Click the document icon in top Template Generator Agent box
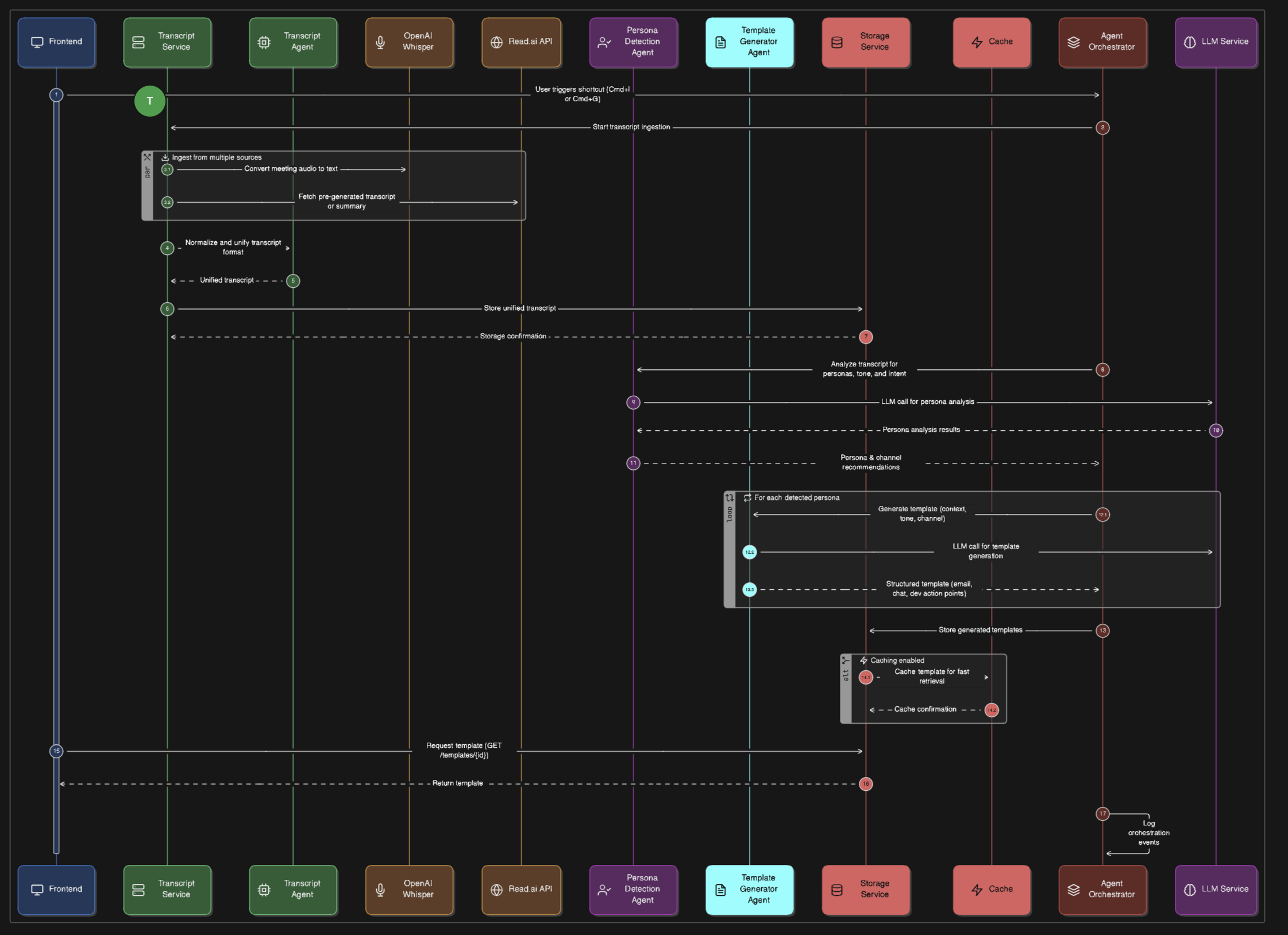This screenshot has height=935, width=1288. tap(720, 42)
